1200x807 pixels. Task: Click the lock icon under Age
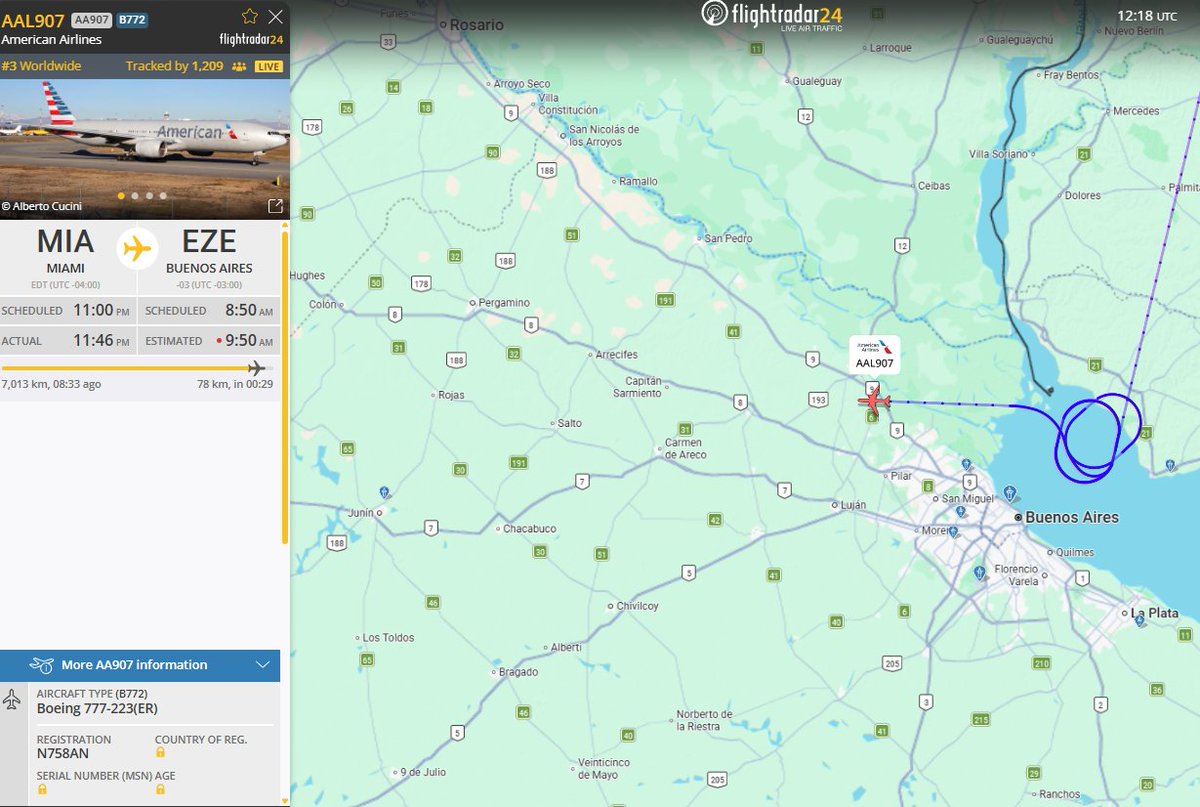pyautogui.click(x=160, y=789)
